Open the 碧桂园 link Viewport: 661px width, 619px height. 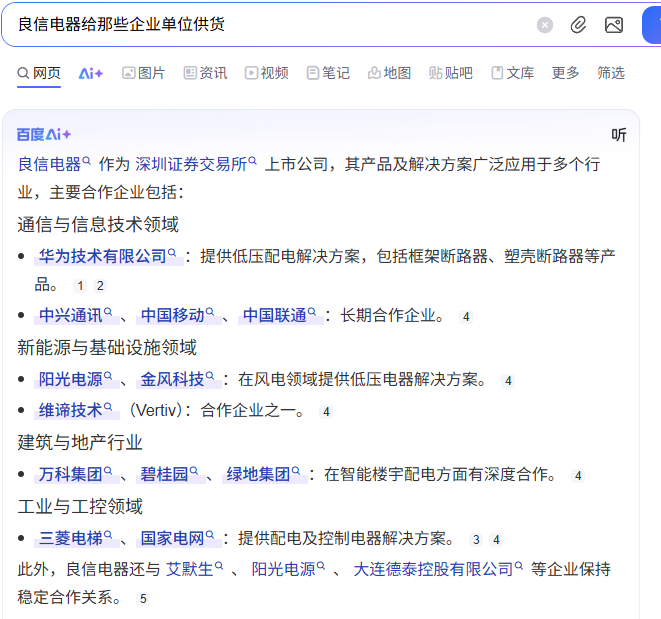(x=169, y=474)
